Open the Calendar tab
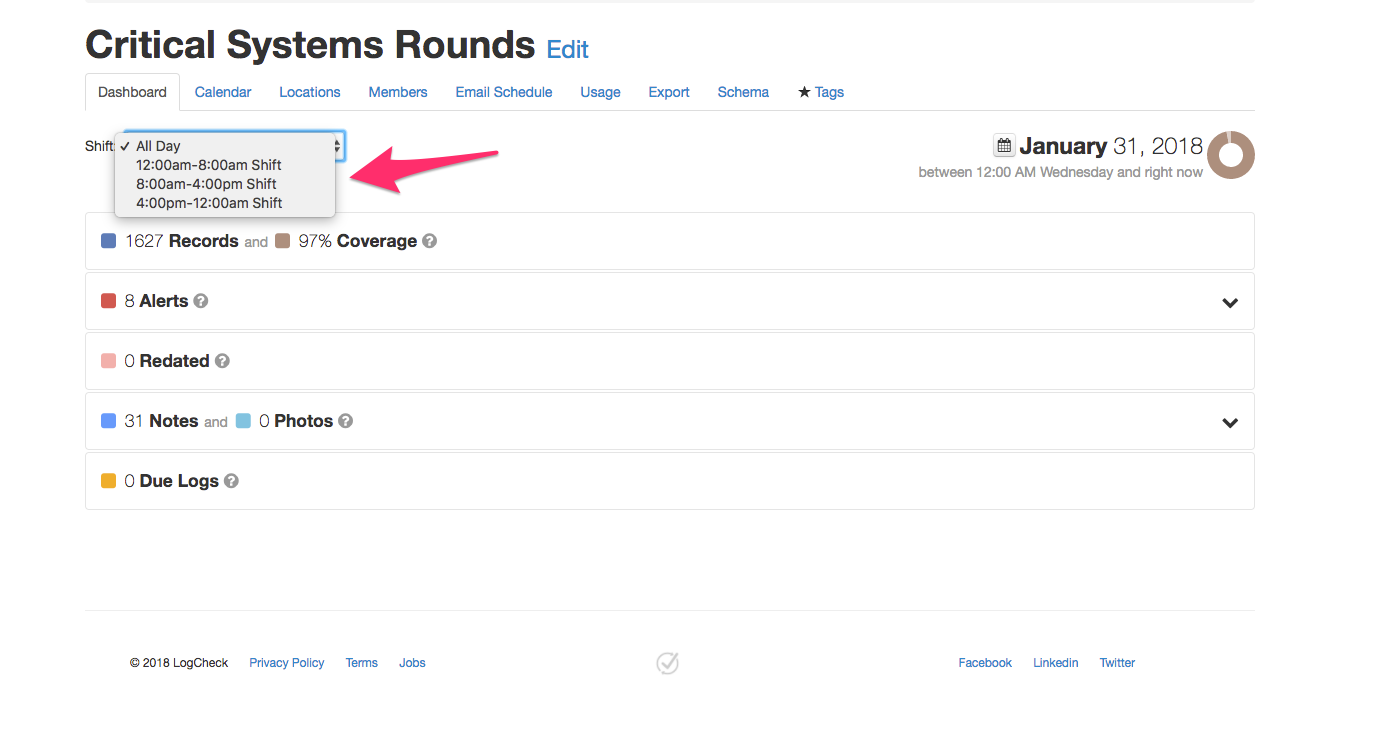 click(x=223, y=92)
